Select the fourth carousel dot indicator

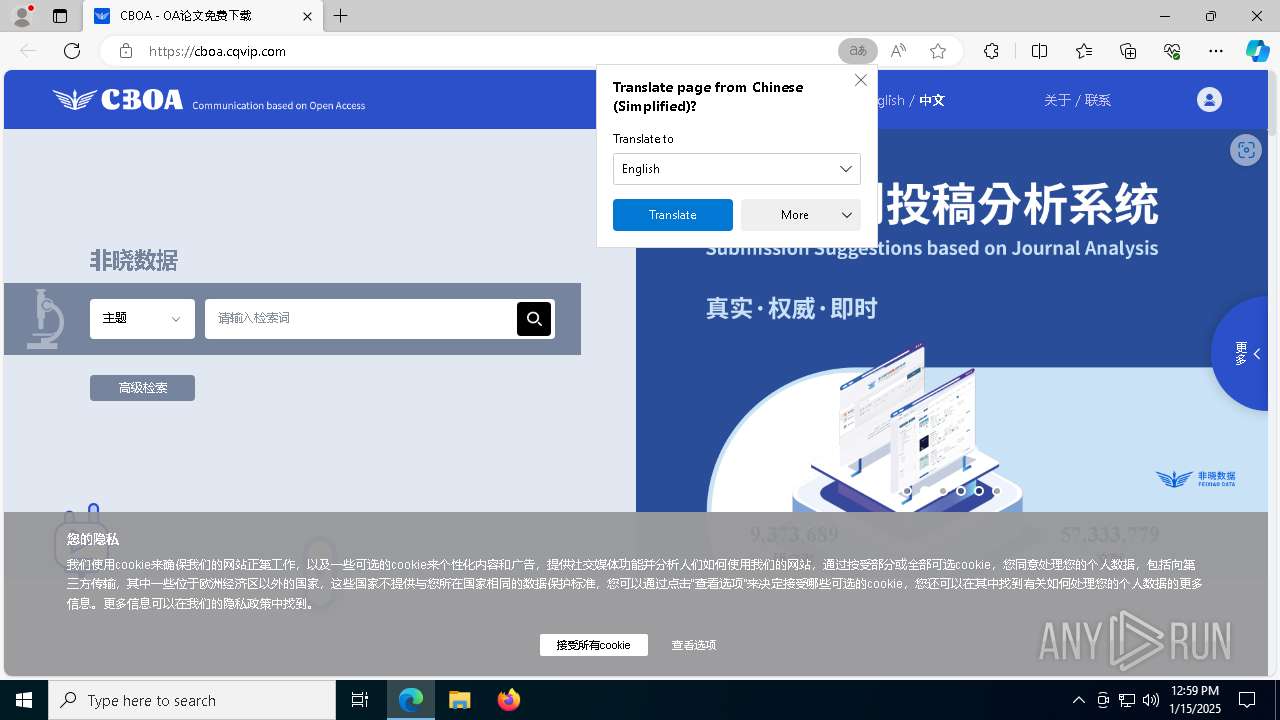click(961, 491)
